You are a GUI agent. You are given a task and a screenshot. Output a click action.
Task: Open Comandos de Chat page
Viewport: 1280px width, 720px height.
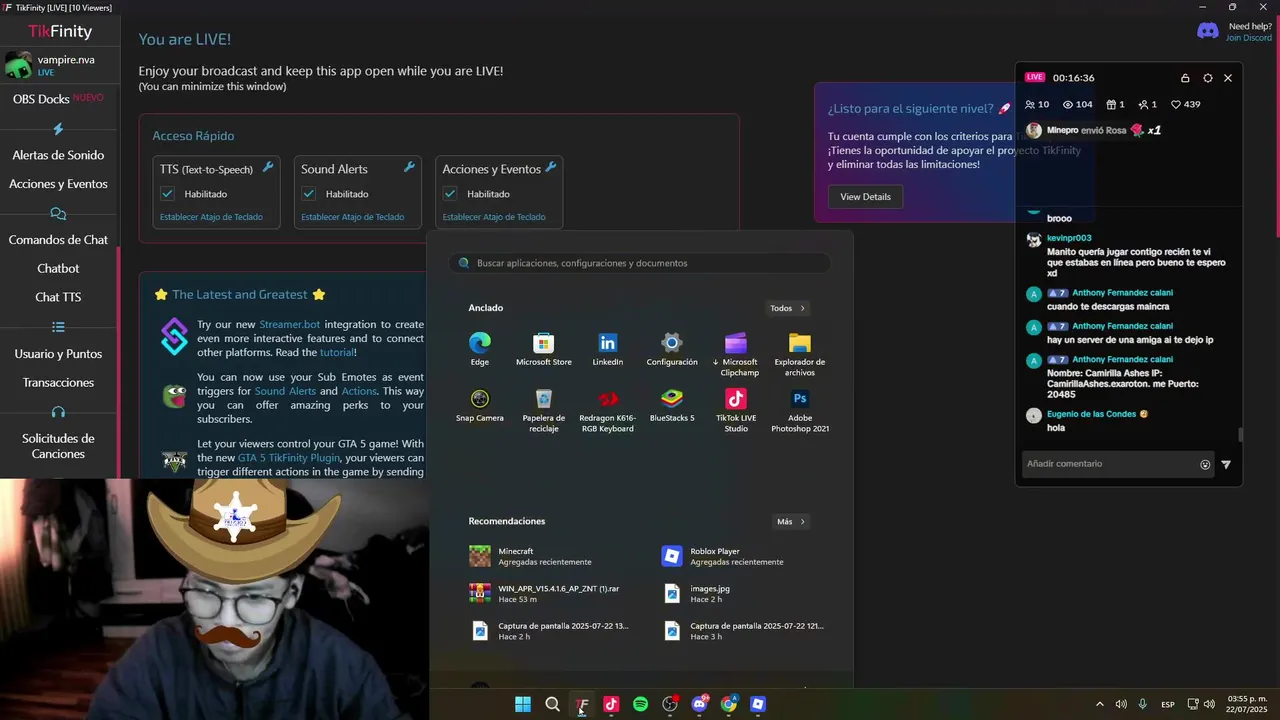[58, 240]
